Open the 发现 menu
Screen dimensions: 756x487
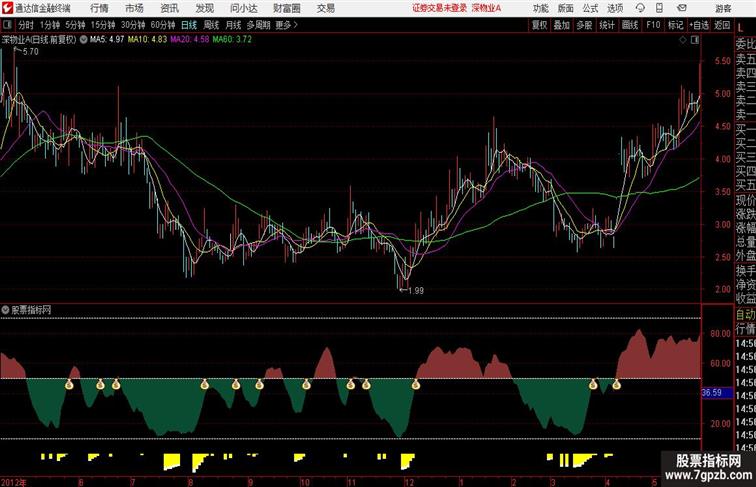[x=204, y=8]
